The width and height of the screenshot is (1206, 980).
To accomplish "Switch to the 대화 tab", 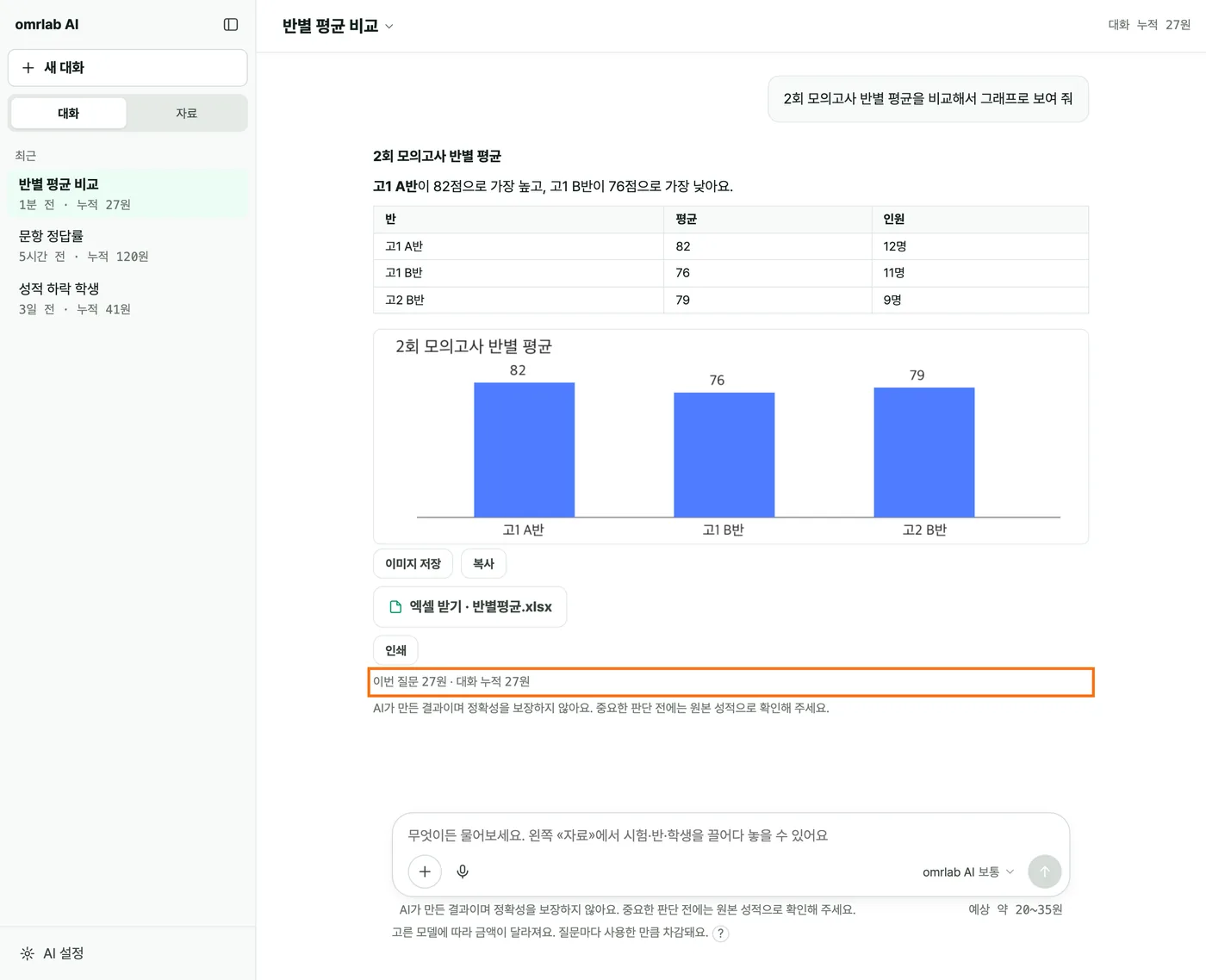I will pyautogui.click(x=69, y=113).
